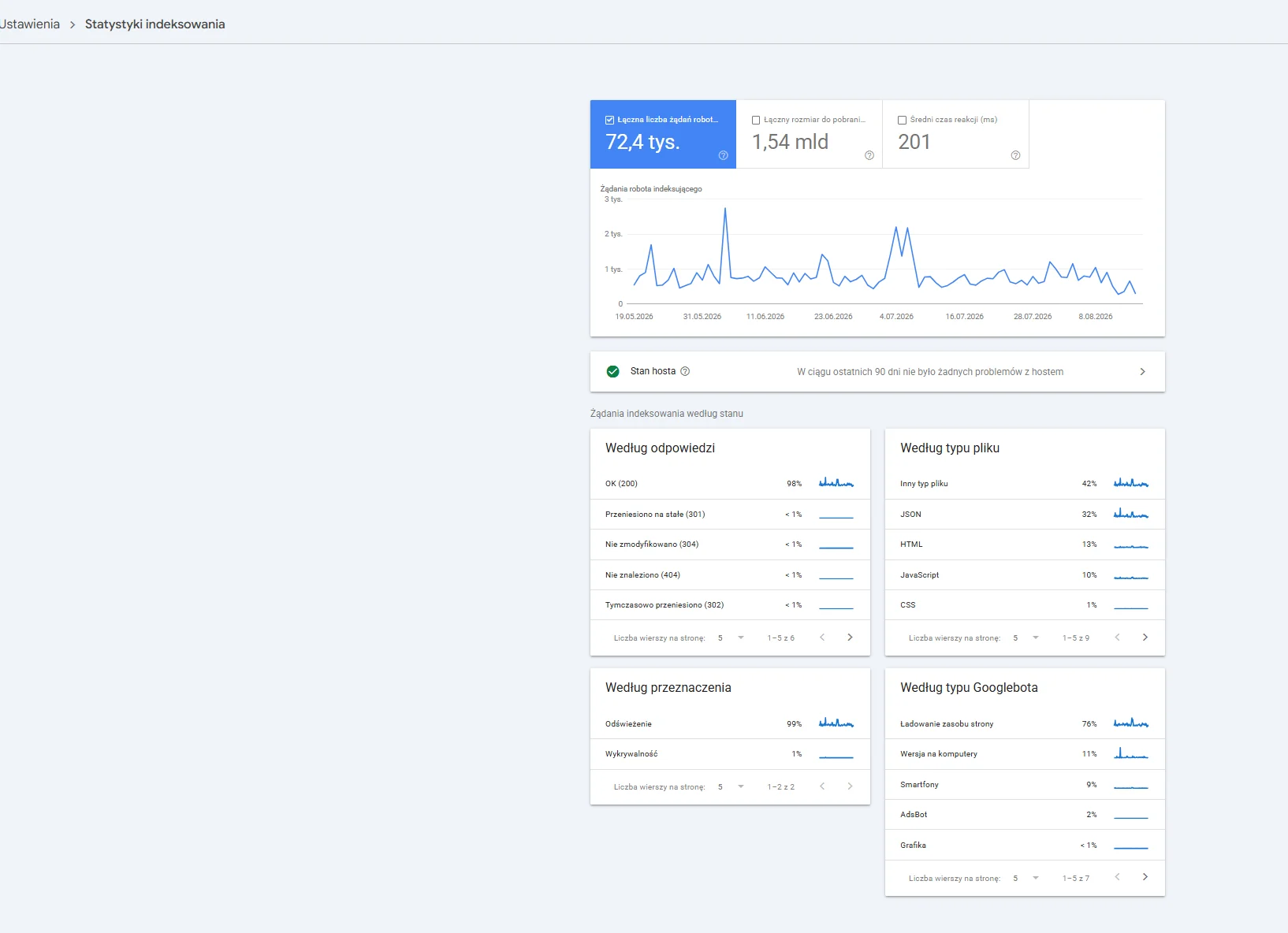Open the Nie znaleziono (404) row
The height and width of the screenshot is (933, 1288).
click(x=730, y=575)
